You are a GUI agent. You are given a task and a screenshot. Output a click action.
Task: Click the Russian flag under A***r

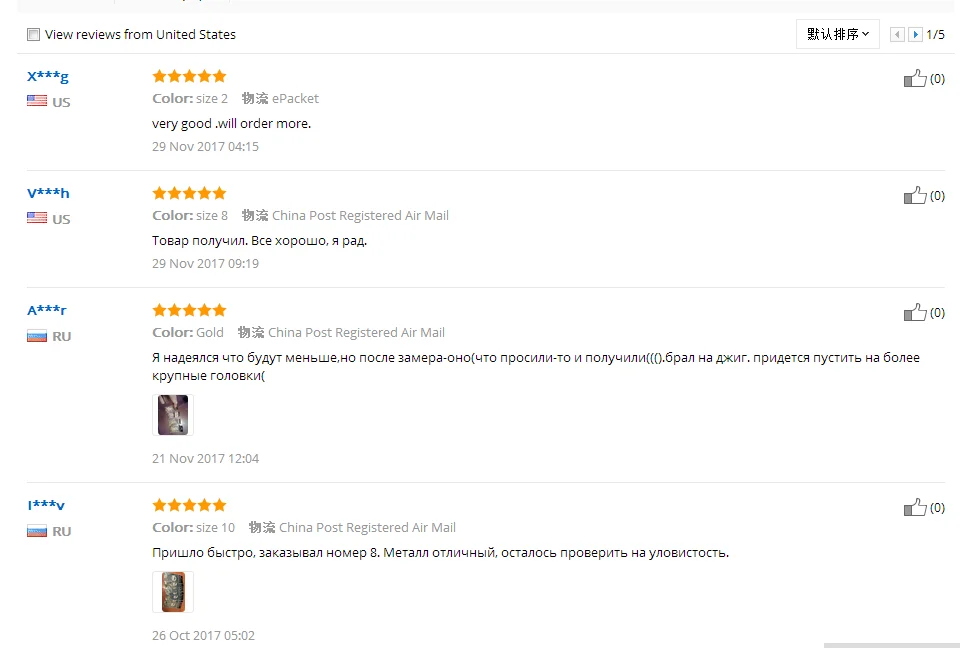tap(37, 336)
